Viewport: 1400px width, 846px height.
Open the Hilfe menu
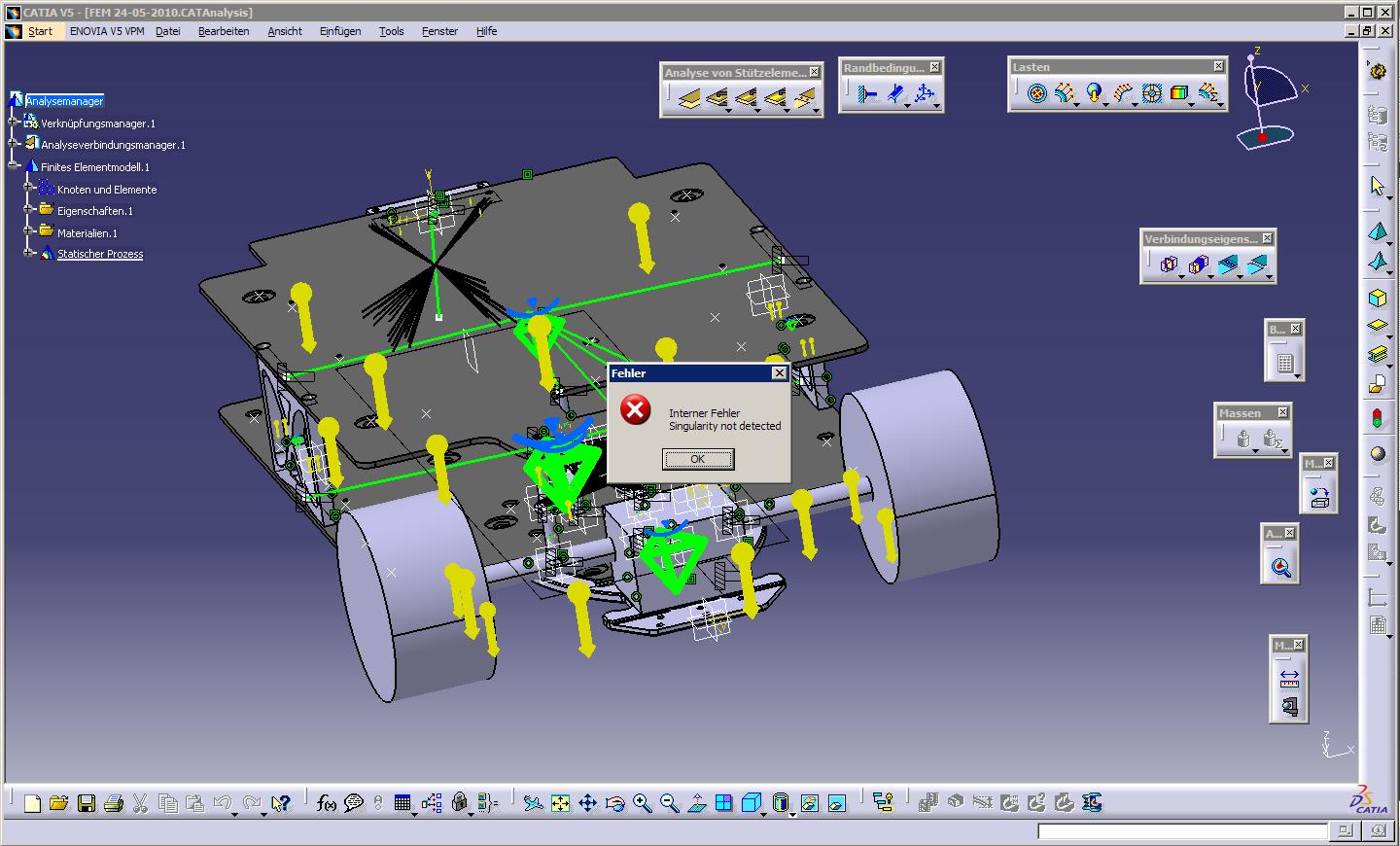click(x=487, y=31)
